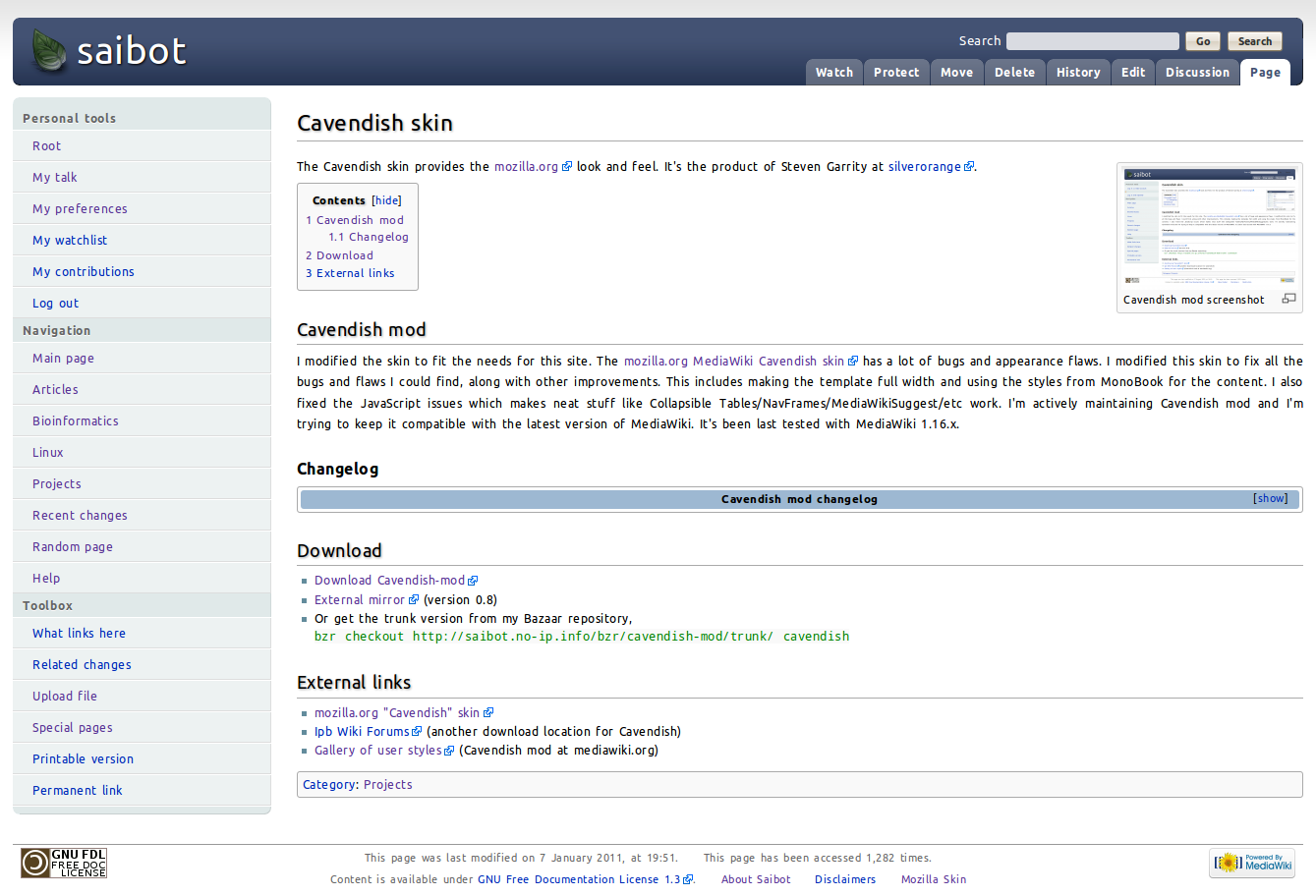Open Special pages
Screen dimensions: 1316x896
(73, 728)
